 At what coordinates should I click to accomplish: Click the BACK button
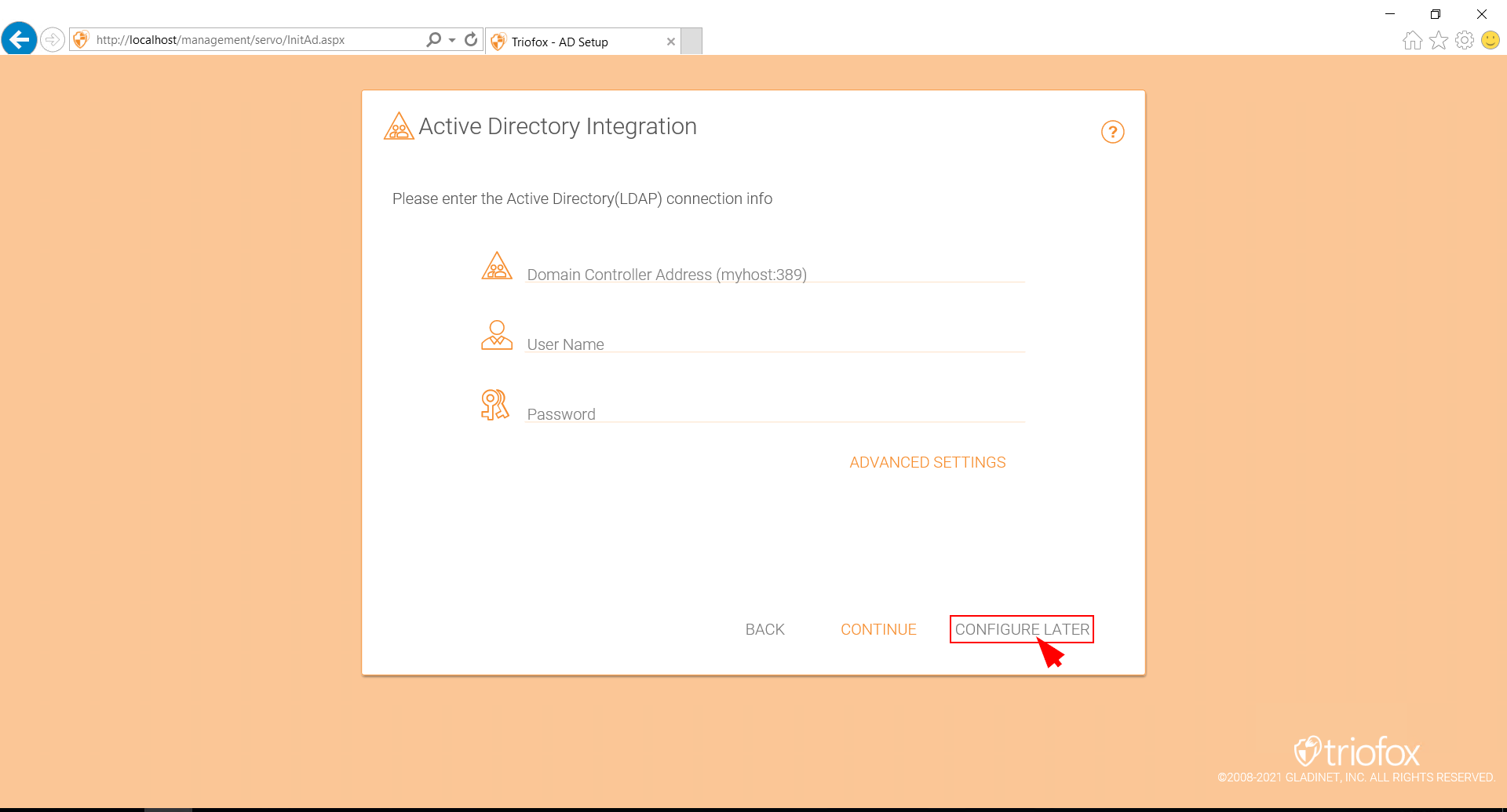coord(764,629)
